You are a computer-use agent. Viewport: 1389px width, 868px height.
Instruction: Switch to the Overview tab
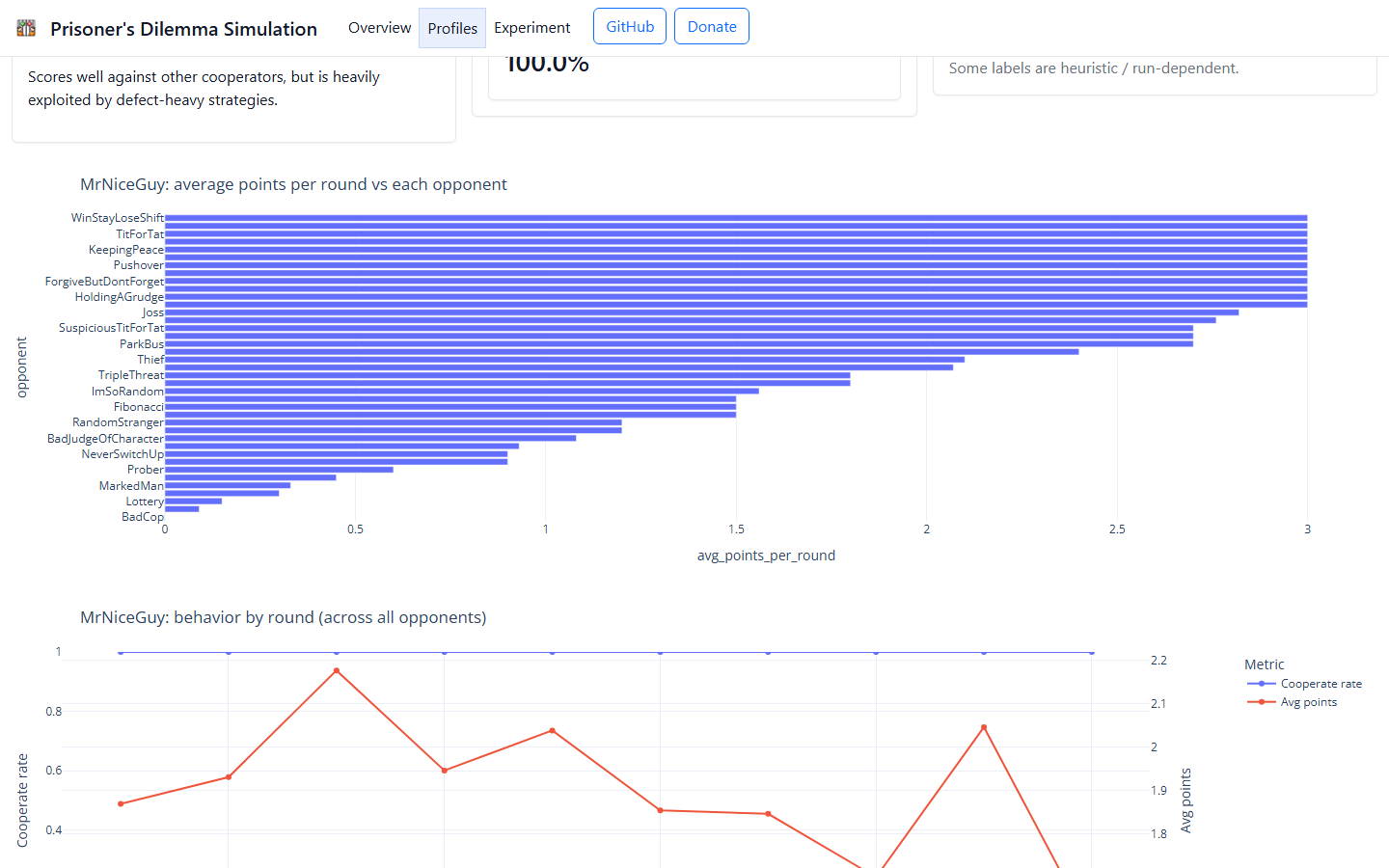pos(379,28)
